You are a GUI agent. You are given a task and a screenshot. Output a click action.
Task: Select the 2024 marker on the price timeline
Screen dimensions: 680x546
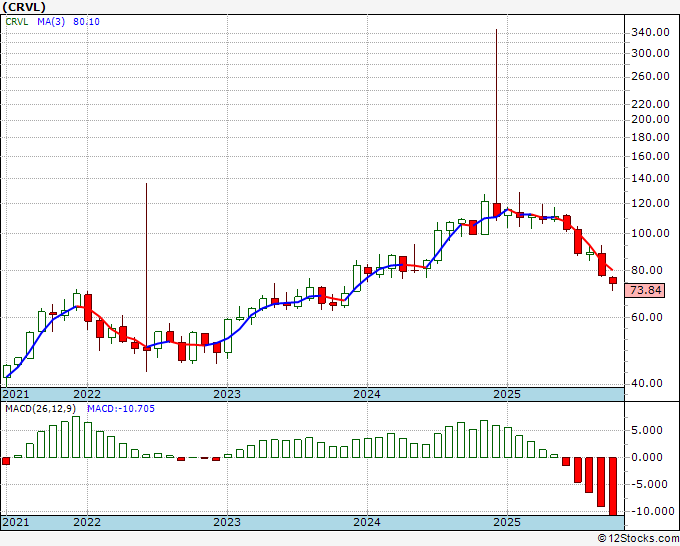(x=367, y=394)
